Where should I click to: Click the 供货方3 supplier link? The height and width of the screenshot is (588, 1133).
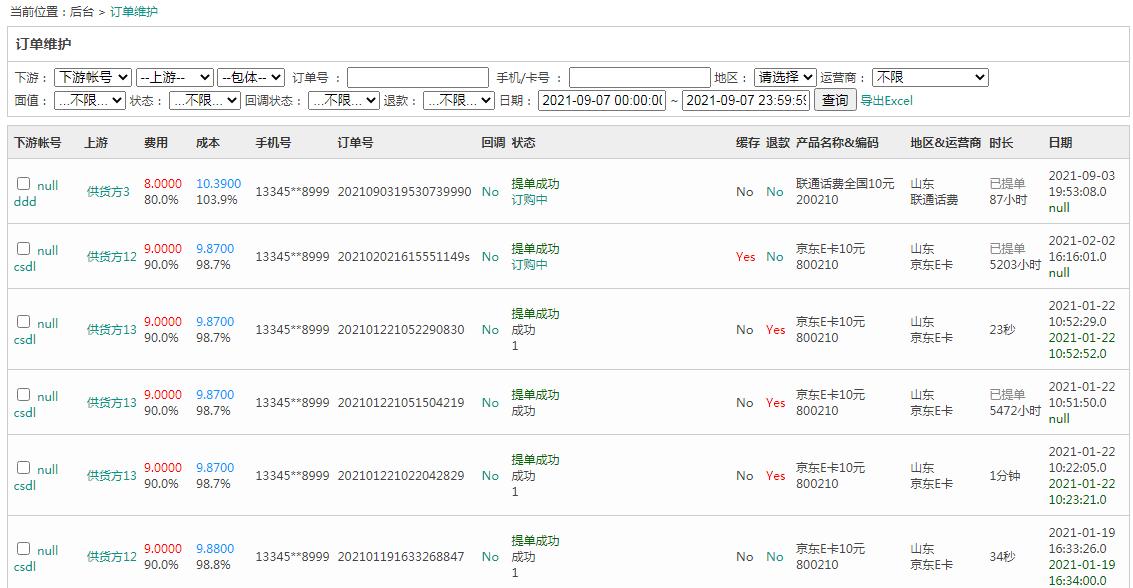(x=108, y=192)
